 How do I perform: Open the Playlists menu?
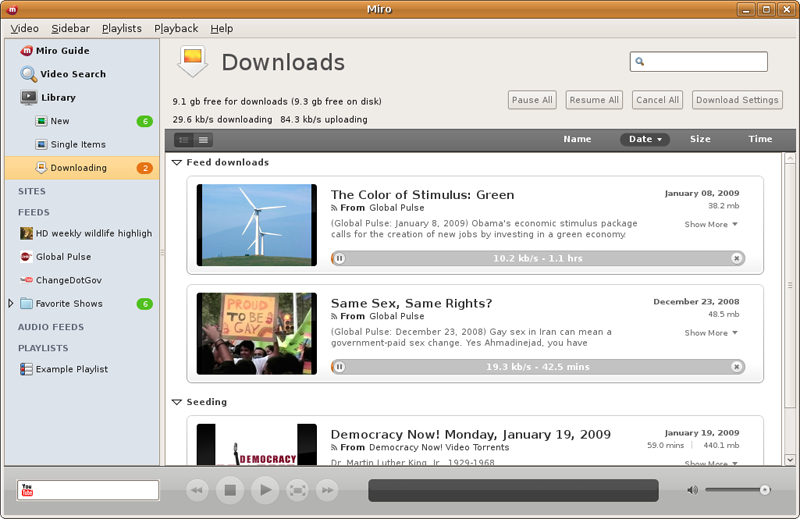121,29
